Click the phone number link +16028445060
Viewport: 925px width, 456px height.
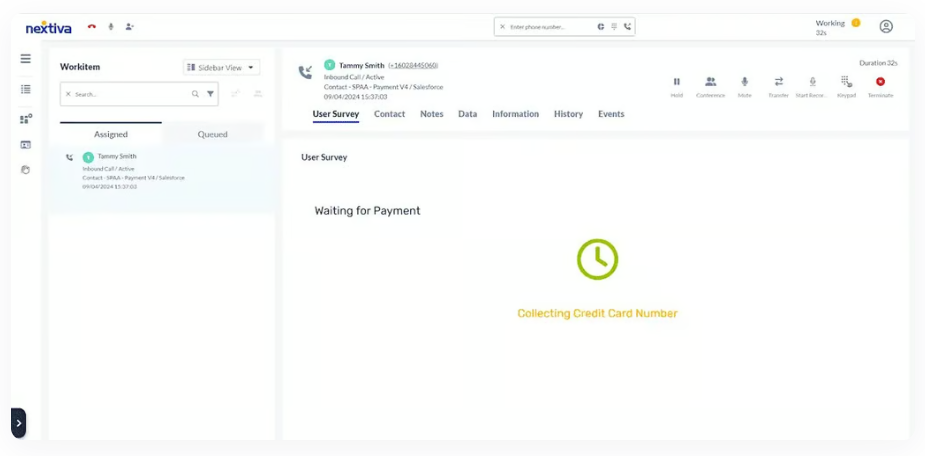[x=413, y=65]
